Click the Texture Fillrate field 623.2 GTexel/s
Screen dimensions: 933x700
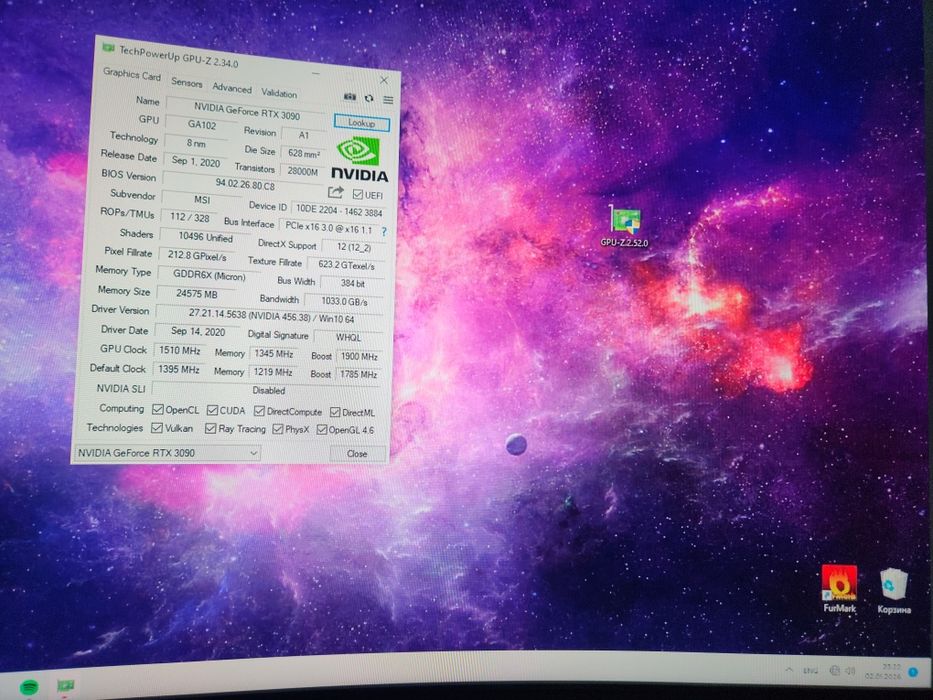click(346, 265)
